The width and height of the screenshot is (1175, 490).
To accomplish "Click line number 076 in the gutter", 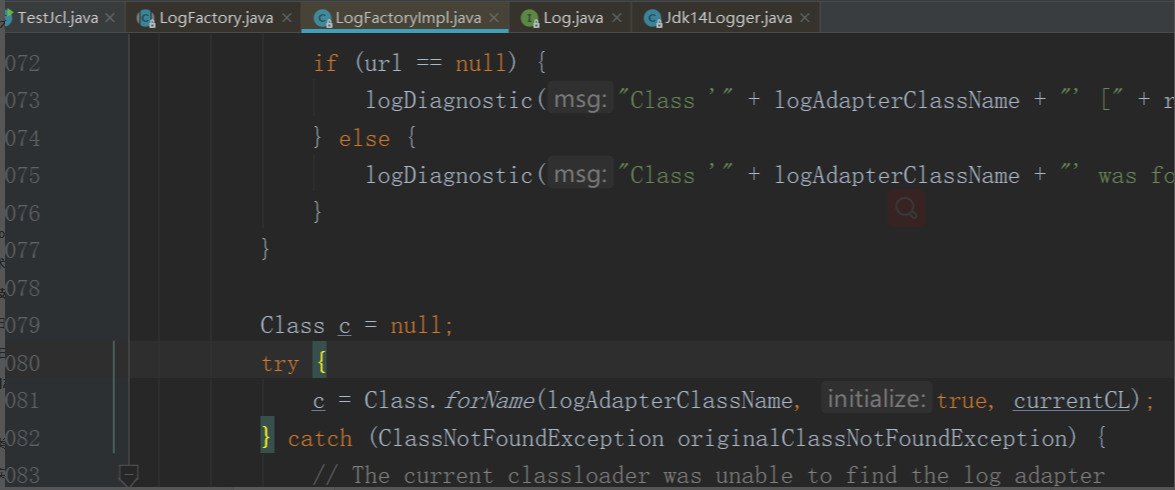I will 22,213.
